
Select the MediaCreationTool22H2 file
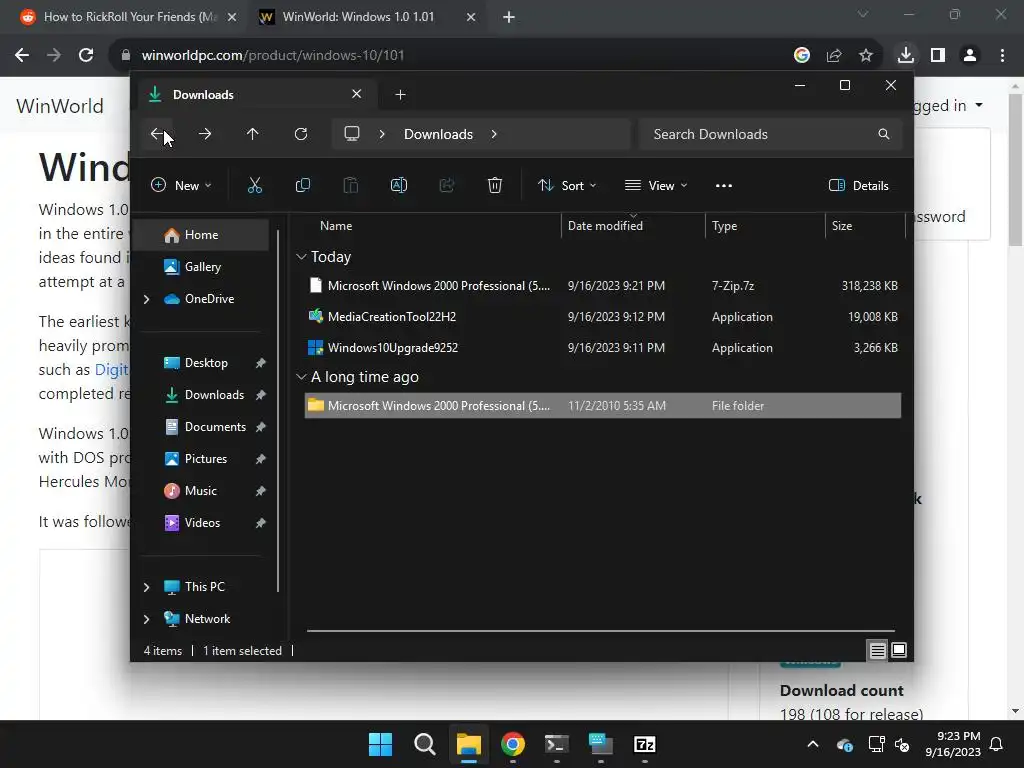(603, 317)
